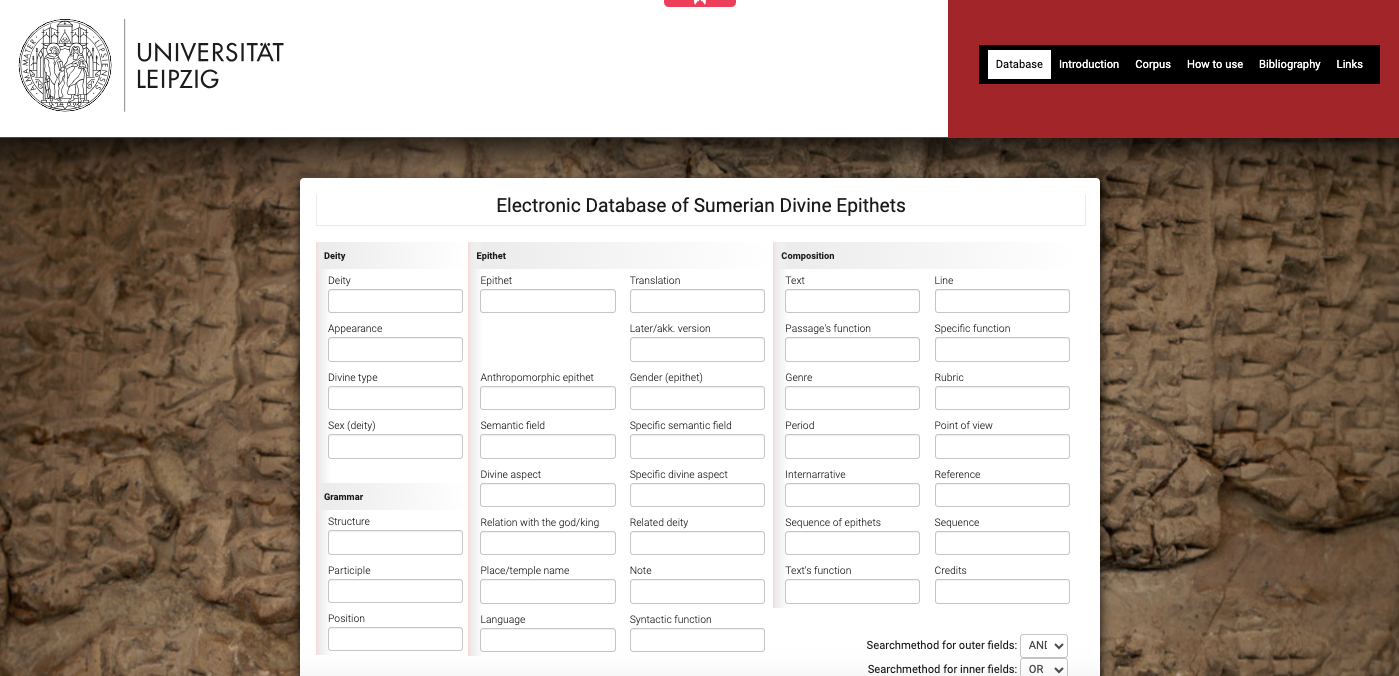Open the Links page in navigation
Image resolution: width=1399 pixels, height=676 pixels.
click(1349, 64)
